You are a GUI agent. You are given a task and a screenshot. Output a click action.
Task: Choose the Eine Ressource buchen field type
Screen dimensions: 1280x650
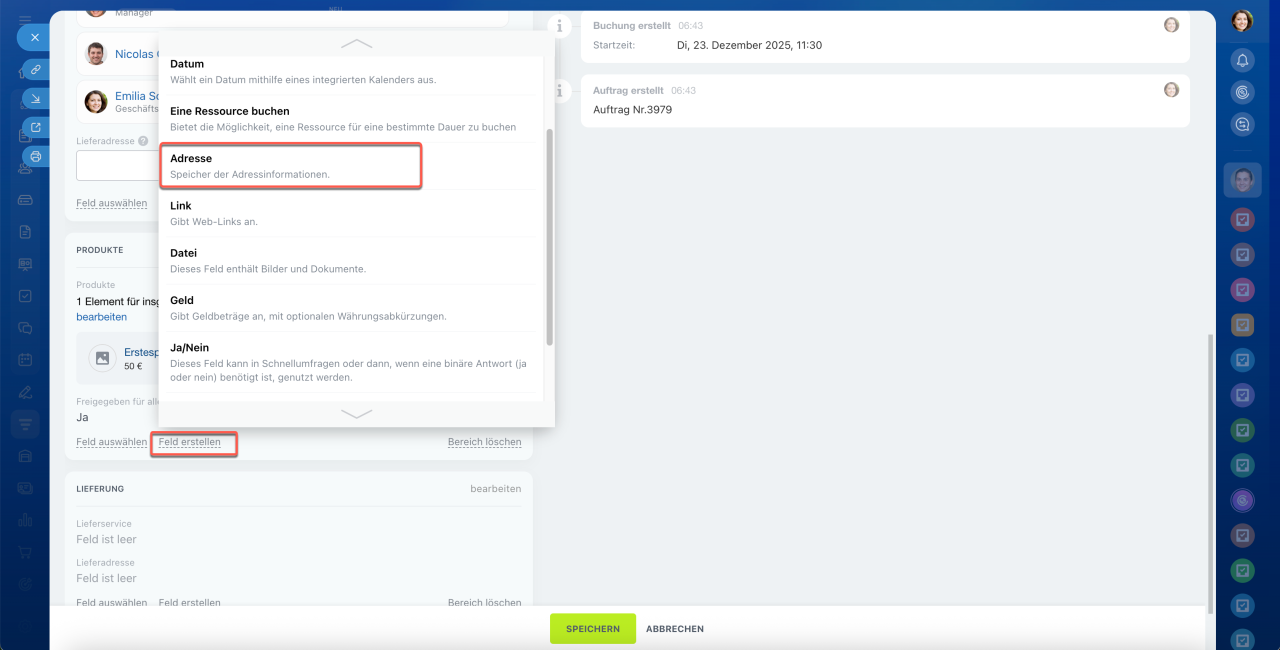(351, 118)
